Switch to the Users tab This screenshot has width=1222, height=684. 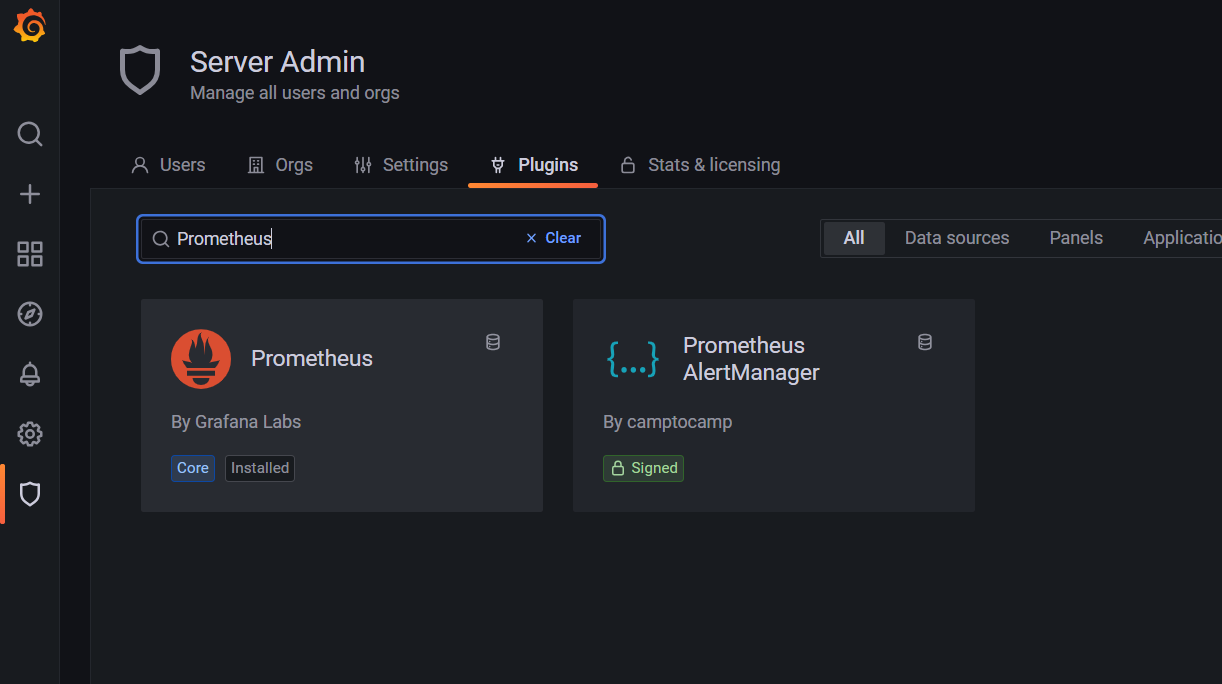tap(168, 165)
